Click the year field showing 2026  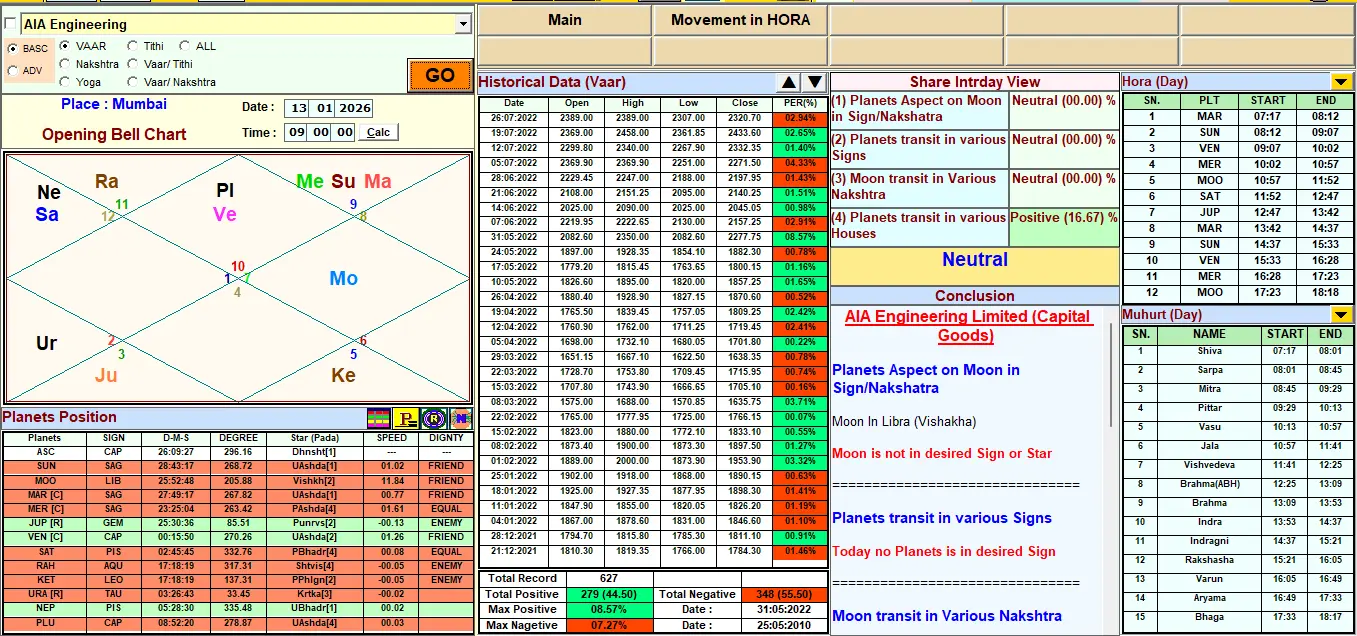(354, 108)
